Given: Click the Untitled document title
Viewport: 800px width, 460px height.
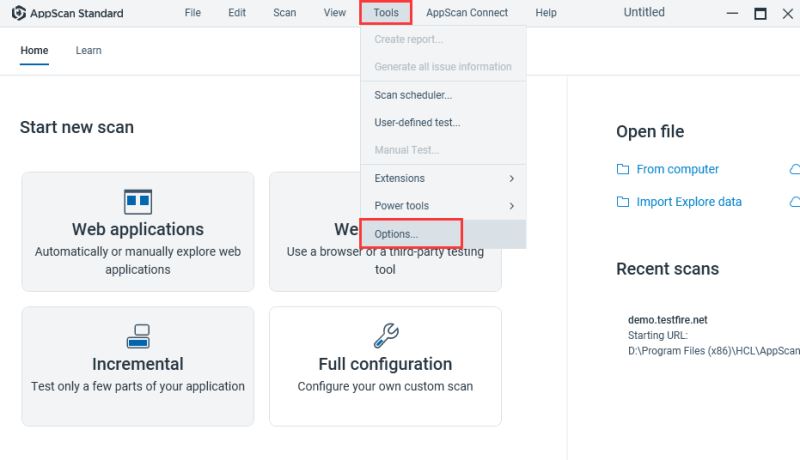Looking at the screenshot, I should [x=644, y=12].
